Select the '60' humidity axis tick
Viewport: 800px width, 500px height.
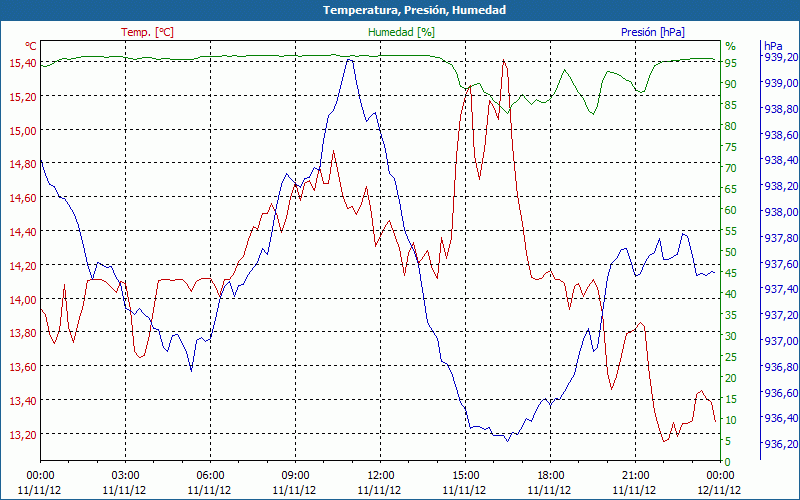click(731, 210)
